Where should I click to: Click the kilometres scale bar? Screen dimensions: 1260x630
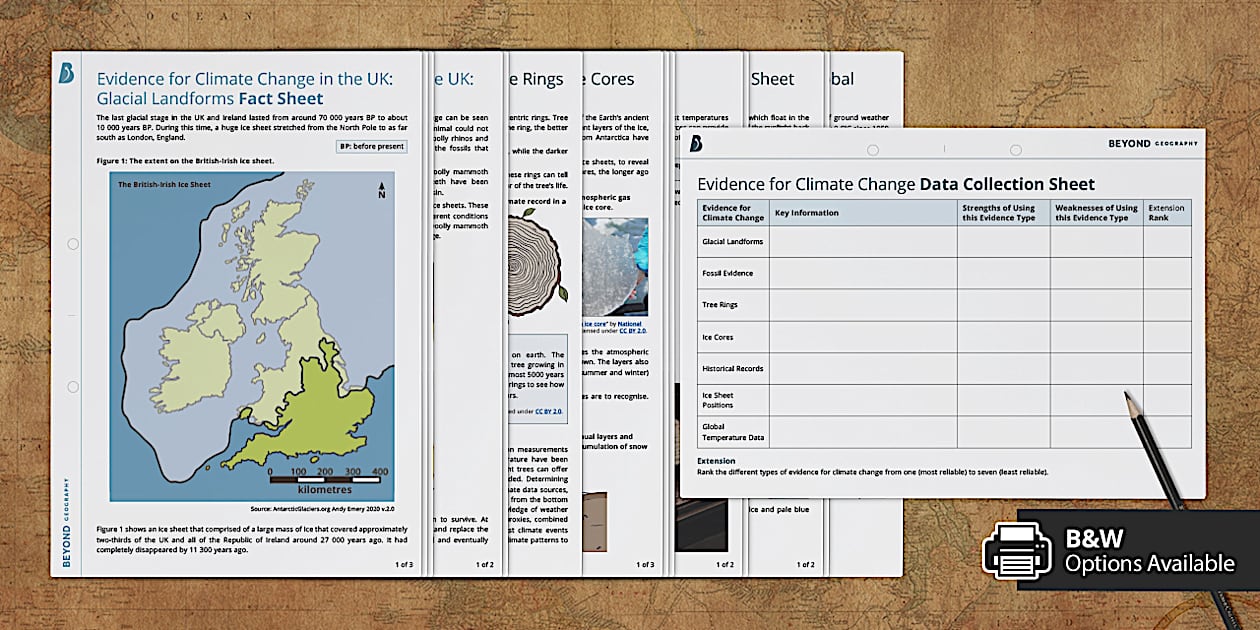click(x=326, y=478)
